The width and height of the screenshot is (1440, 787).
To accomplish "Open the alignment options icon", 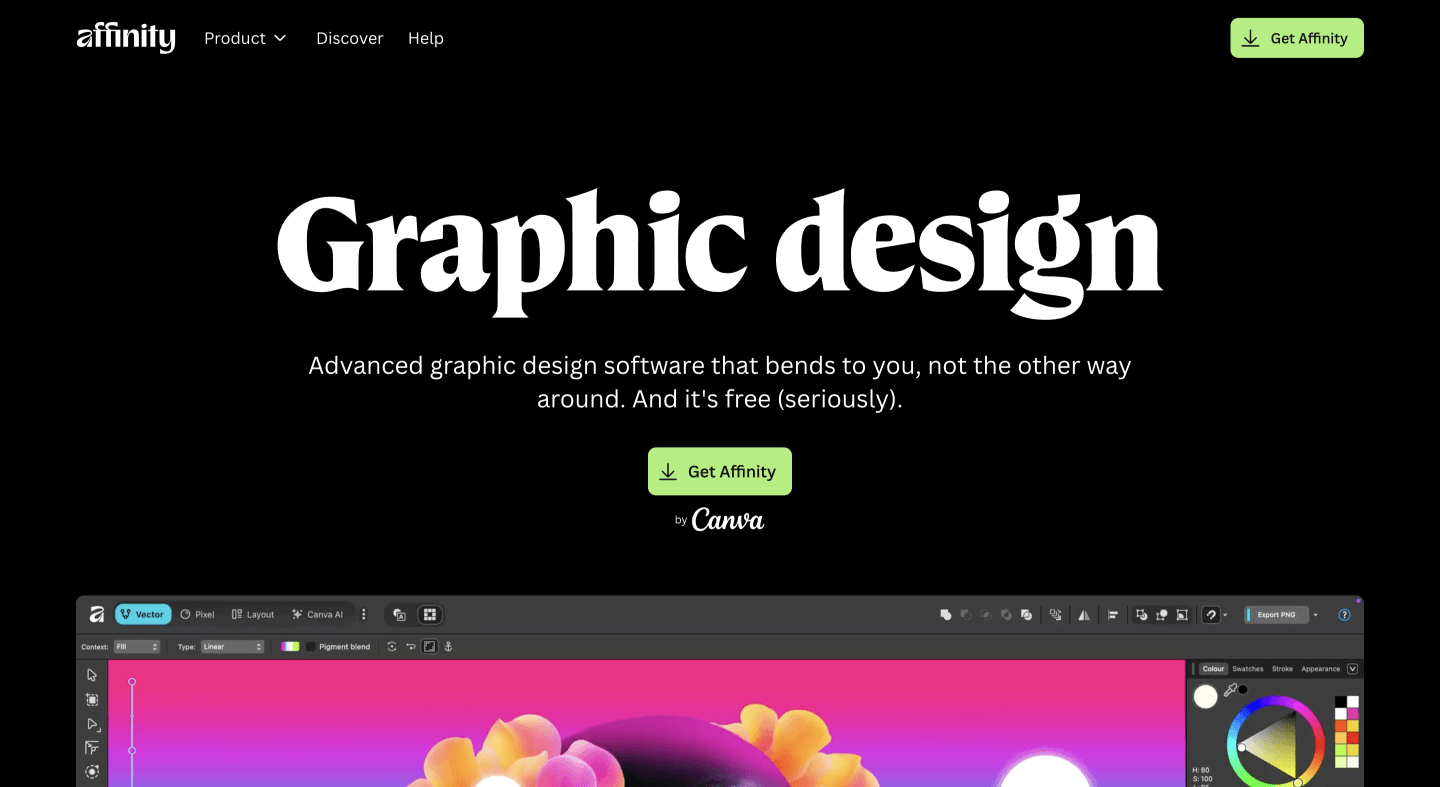I will point(1113,614).
